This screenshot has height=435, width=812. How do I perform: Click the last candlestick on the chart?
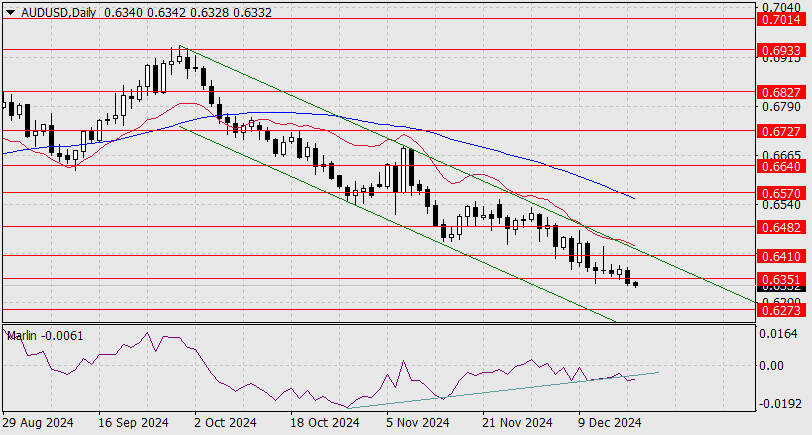pos(635,284)
